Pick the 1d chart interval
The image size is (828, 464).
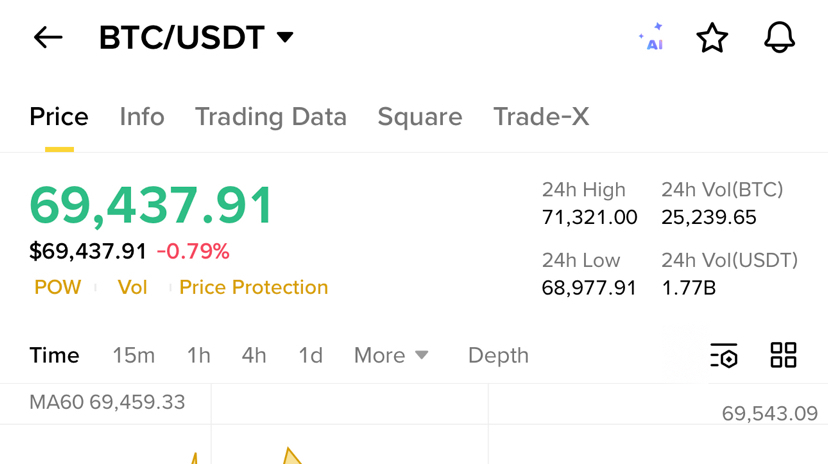click(310, 356)
